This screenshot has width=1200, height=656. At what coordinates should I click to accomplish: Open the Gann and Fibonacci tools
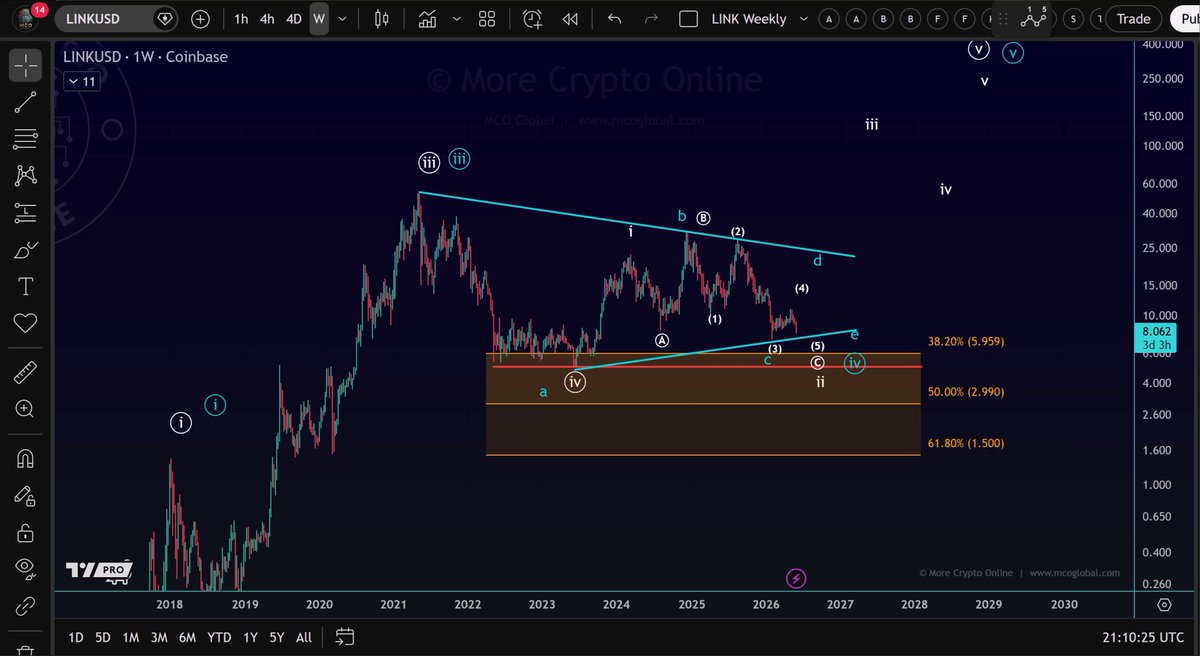point(25,138)
